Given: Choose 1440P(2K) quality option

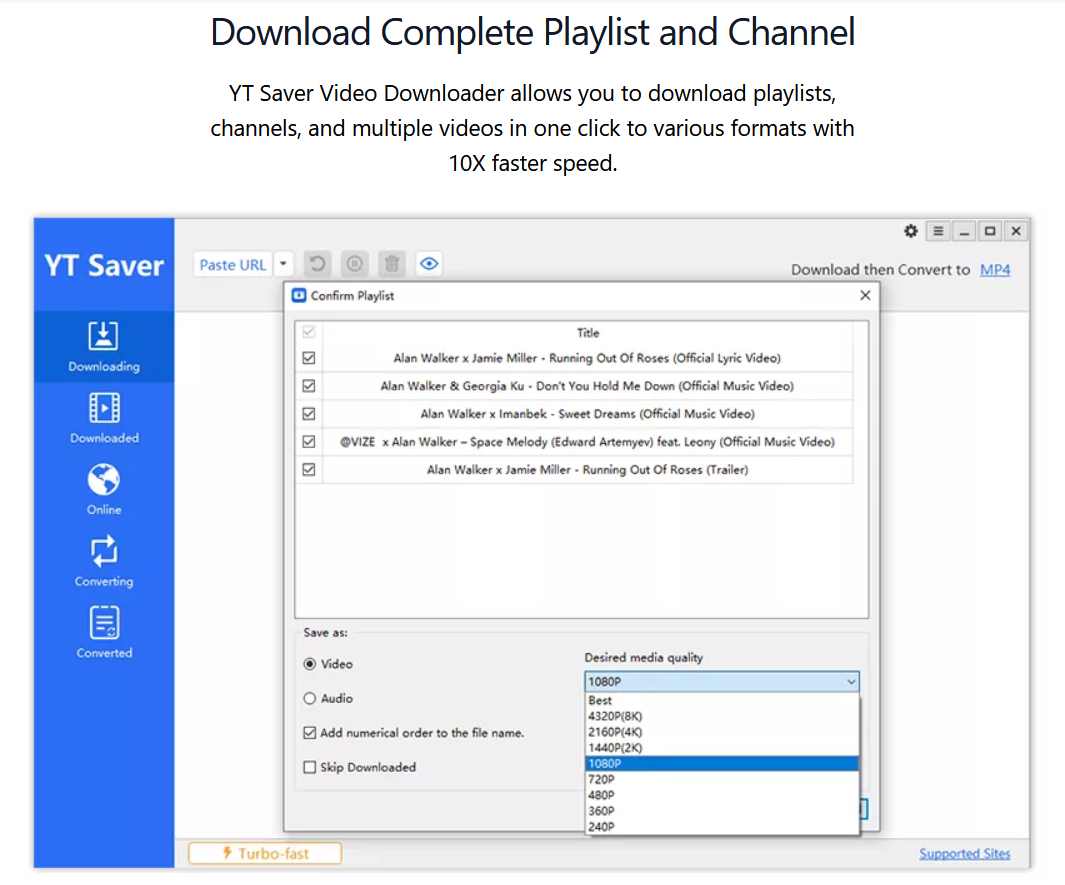Looking at the screenshot, I should tap(721, 748).
